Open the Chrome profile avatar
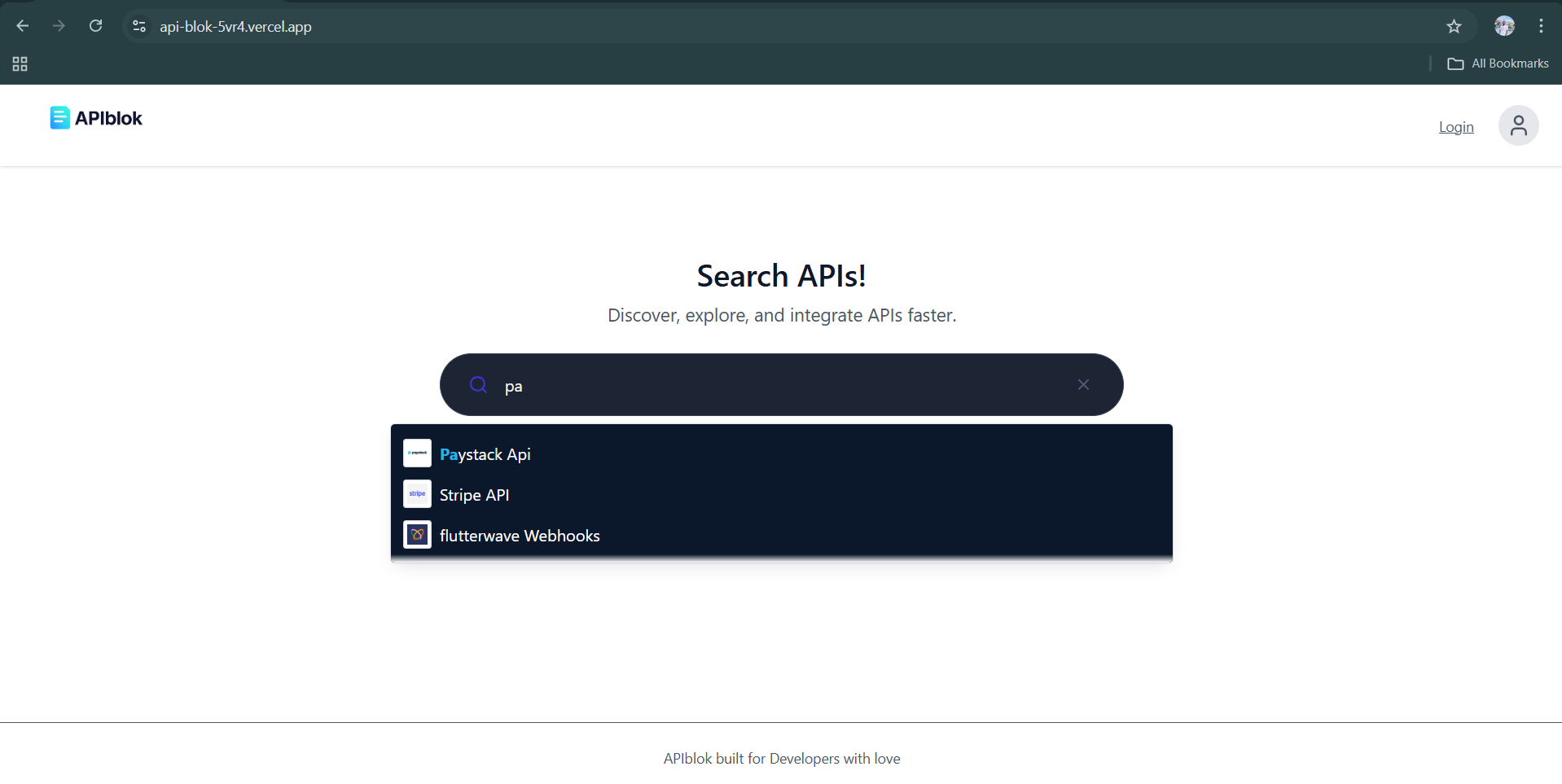The height and width of the screenshot is (784, 1562). 1504,26
